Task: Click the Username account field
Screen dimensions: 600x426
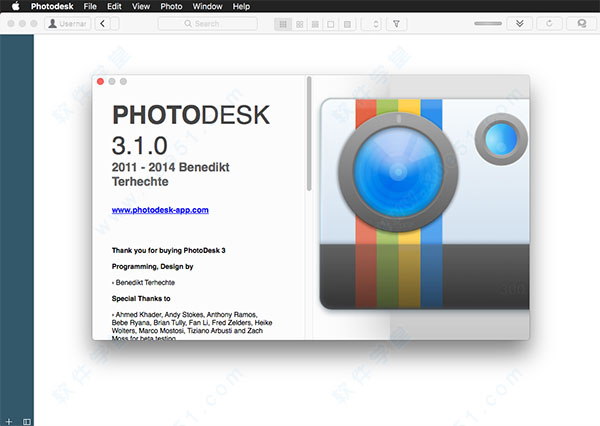Action: click(68, 24)
